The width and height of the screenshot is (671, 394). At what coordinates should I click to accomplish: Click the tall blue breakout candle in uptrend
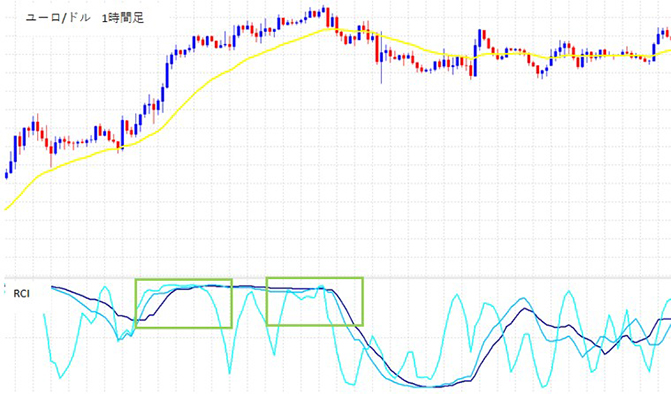[x=167, y=75]
